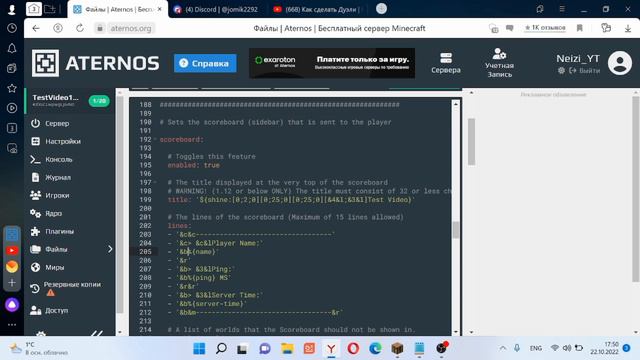
Task: Open taskbar search magnifier
Action: click(221, 349)
